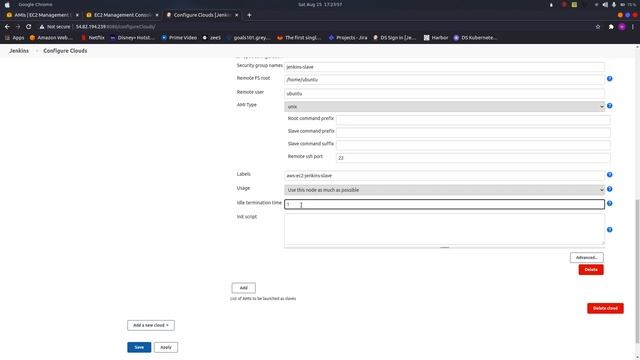
Task: Expand the AMI Type dropdown
Action: (444, 107)
